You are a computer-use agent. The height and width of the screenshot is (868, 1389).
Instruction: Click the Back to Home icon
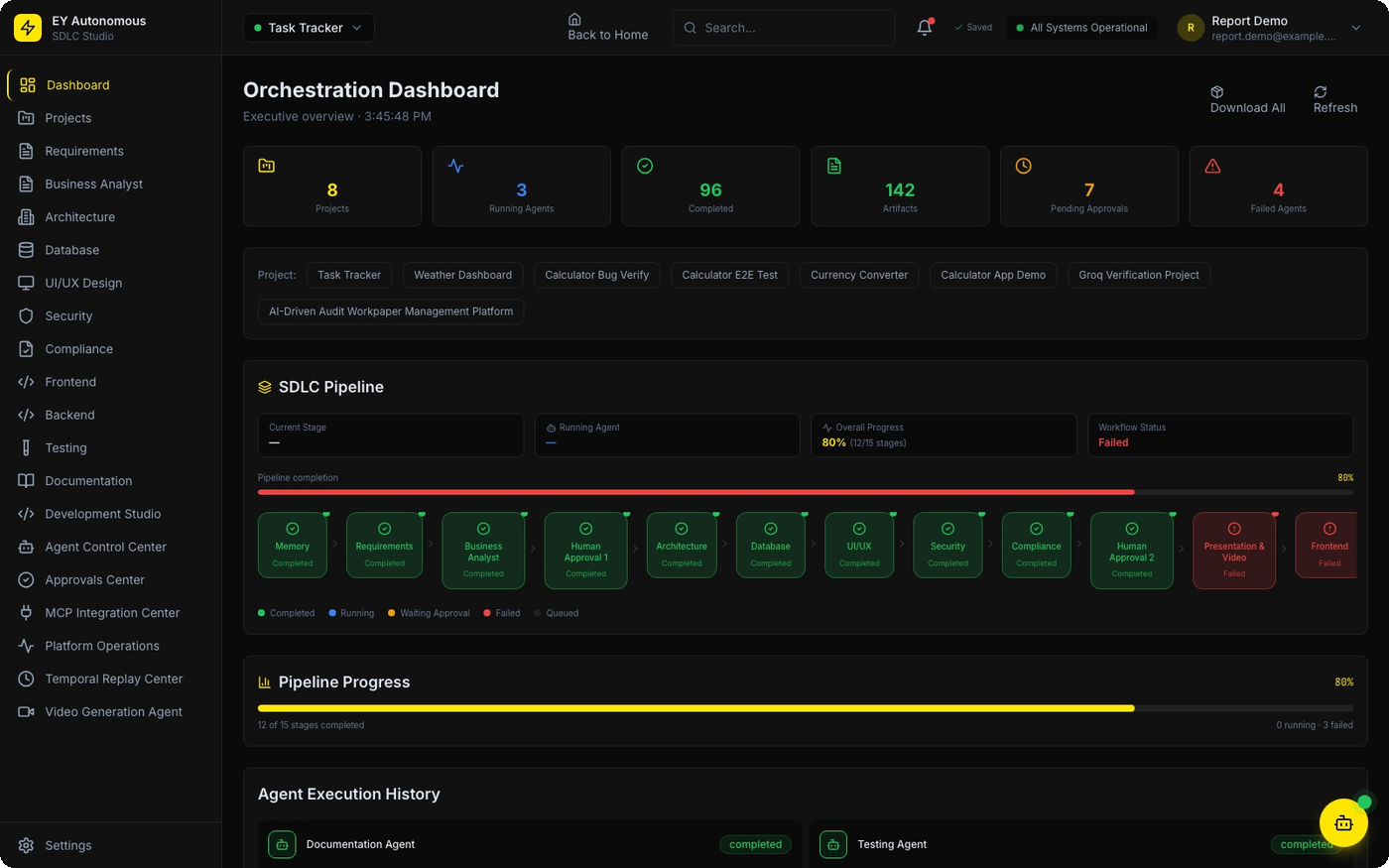click(574, 20)
